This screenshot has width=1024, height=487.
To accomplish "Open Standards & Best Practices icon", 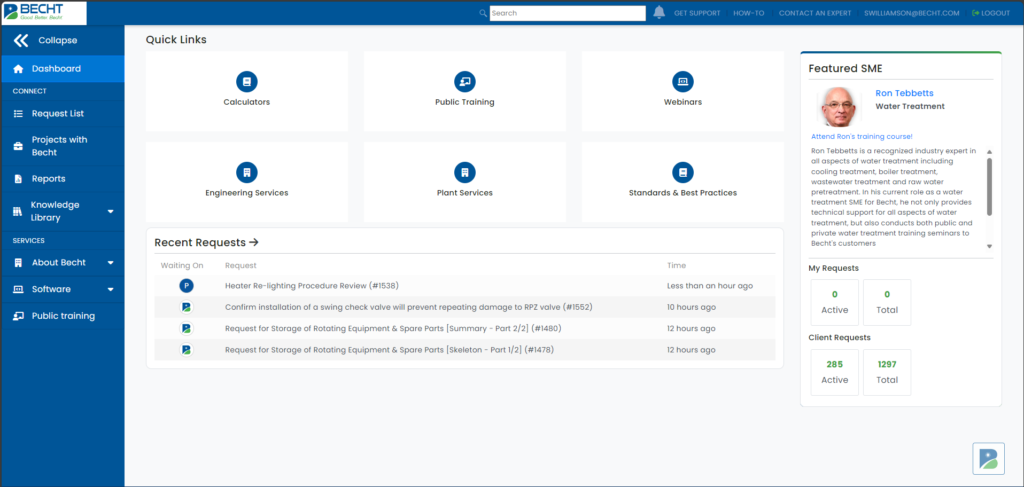I will click(x=682, y=172).
